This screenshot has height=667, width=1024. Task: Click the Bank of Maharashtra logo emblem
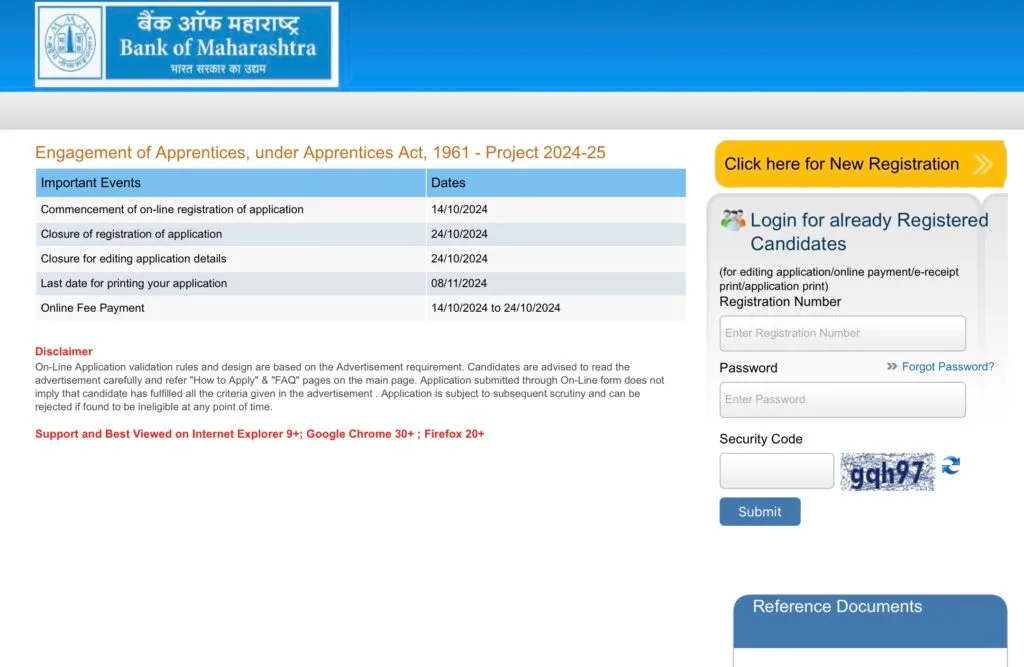[x=70, y=43]
